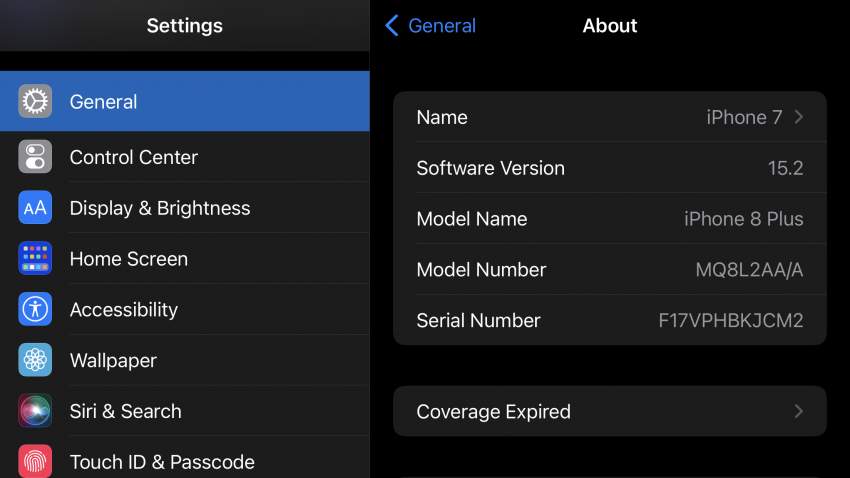Edit the device name iPhone 7
The height and width of the screenshot is (478, 850).
[744, 117]
